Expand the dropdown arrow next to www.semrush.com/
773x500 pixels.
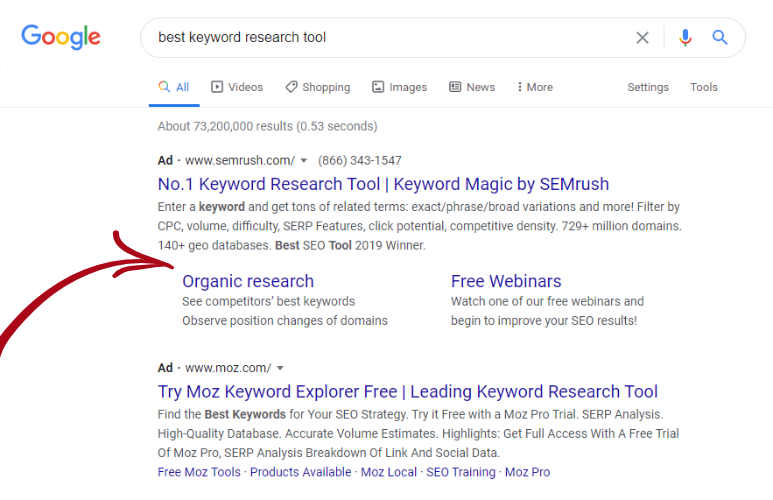pos(304,161)
